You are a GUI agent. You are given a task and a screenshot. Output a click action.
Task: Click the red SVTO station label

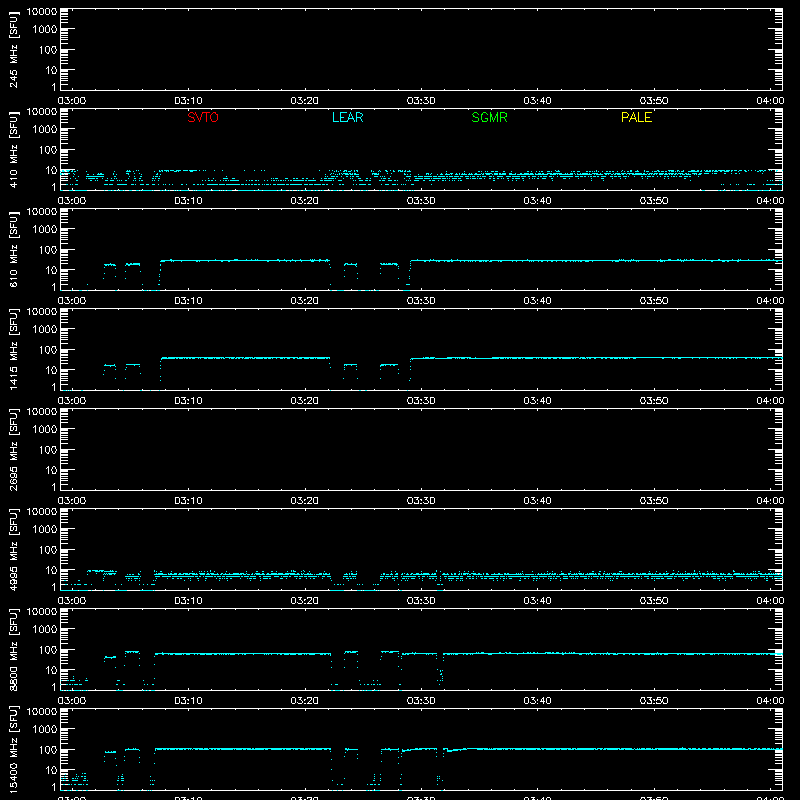[203, 117]
